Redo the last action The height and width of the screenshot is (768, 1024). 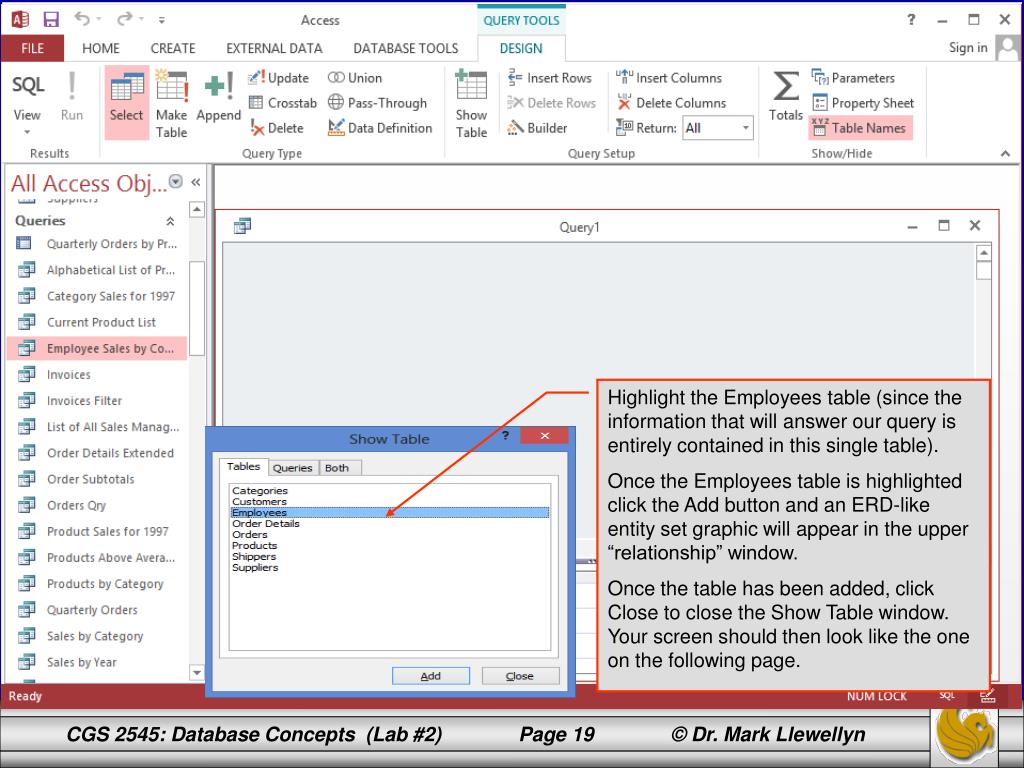[124, 19]
